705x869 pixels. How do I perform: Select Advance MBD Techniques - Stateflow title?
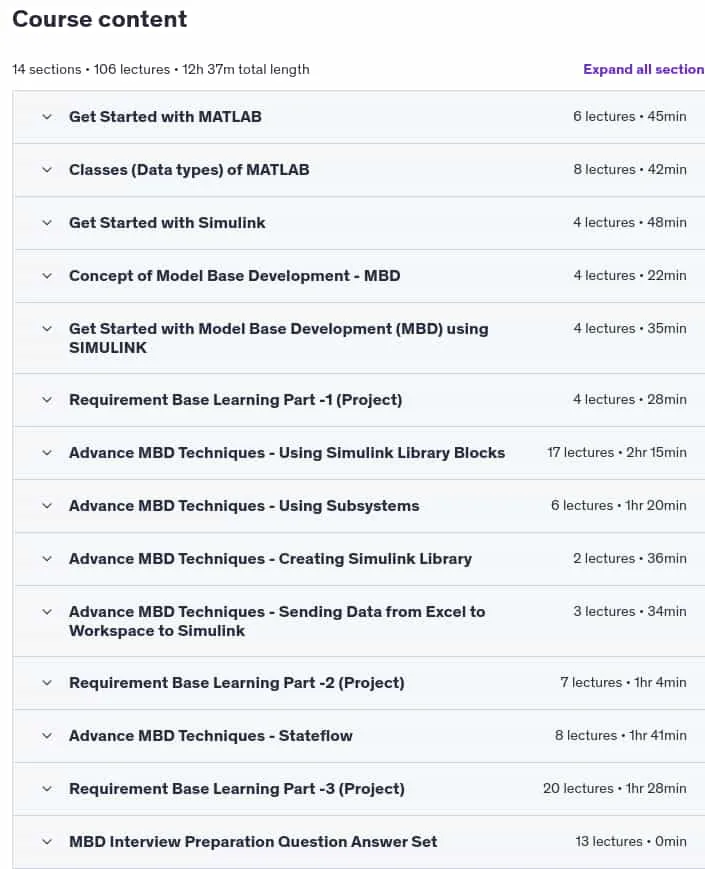click(x=211, y=736)
